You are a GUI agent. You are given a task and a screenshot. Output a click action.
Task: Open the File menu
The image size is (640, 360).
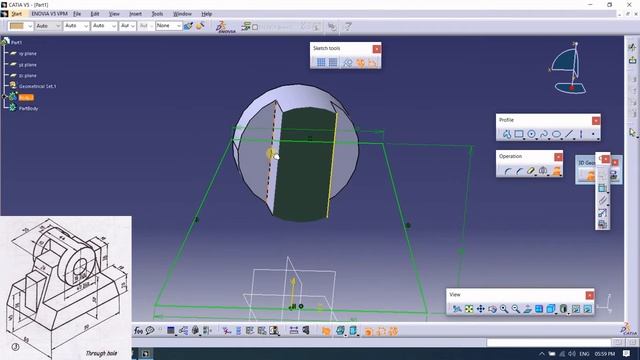(77, 14)
